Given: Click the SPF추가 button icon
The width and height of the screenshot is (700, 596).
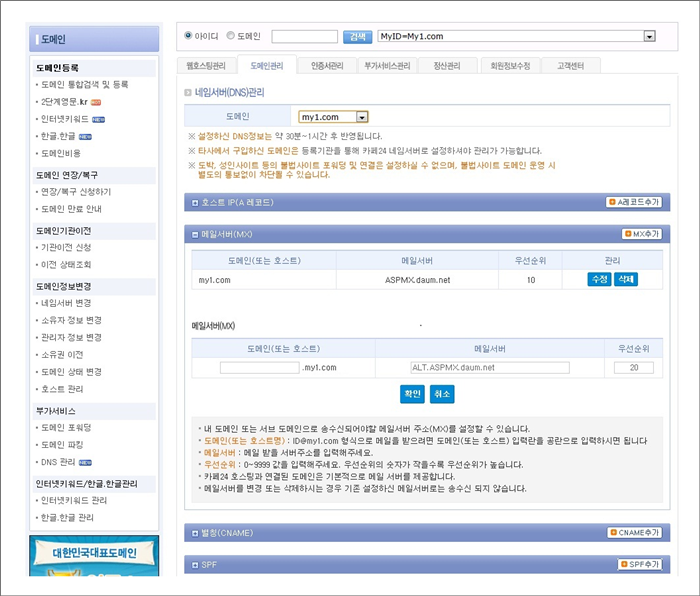Looking at the screenshot, I should pos(639,565).
